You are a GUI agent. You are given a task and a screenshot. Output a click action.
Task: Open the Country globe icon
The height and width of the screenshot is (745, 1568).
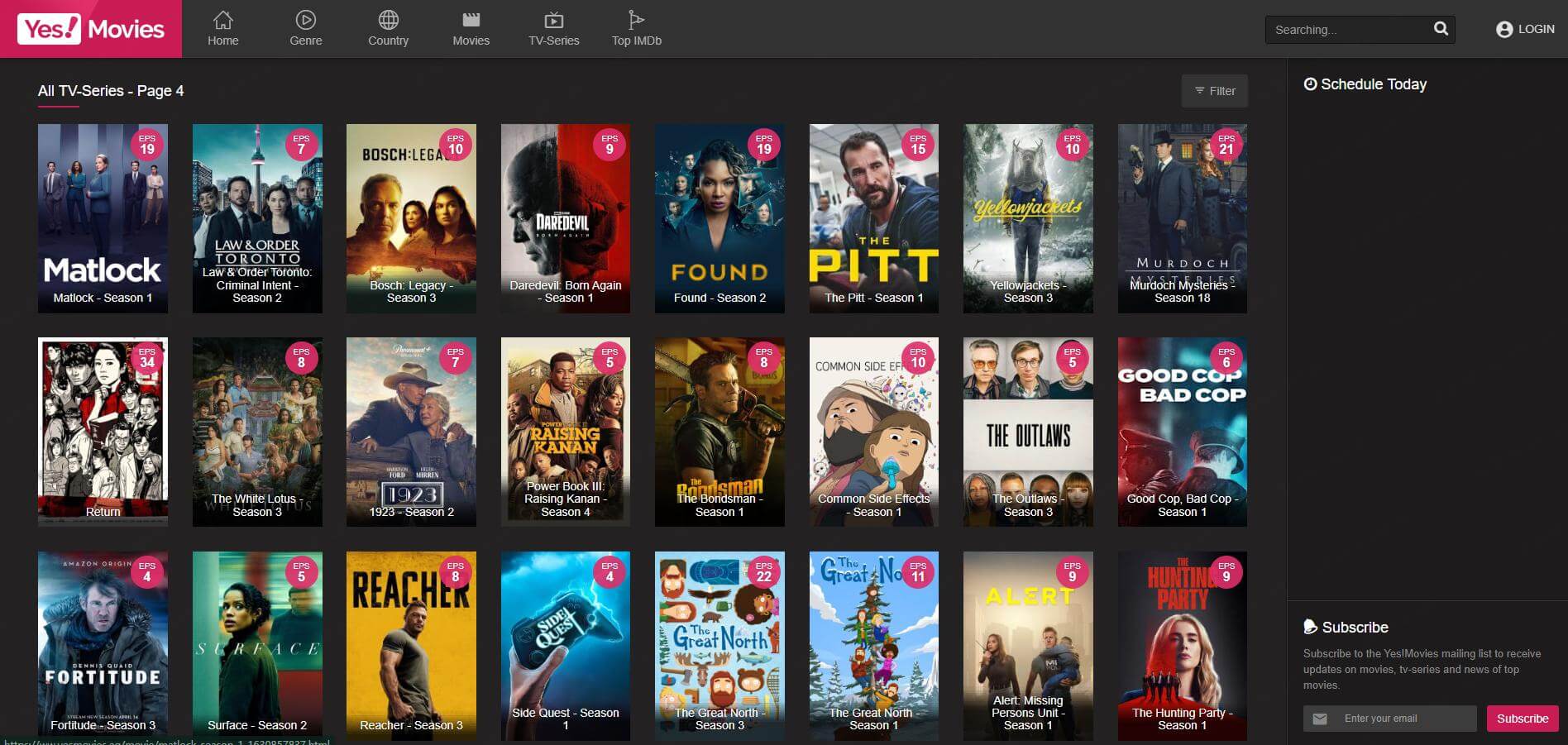[x=388, y=21]
